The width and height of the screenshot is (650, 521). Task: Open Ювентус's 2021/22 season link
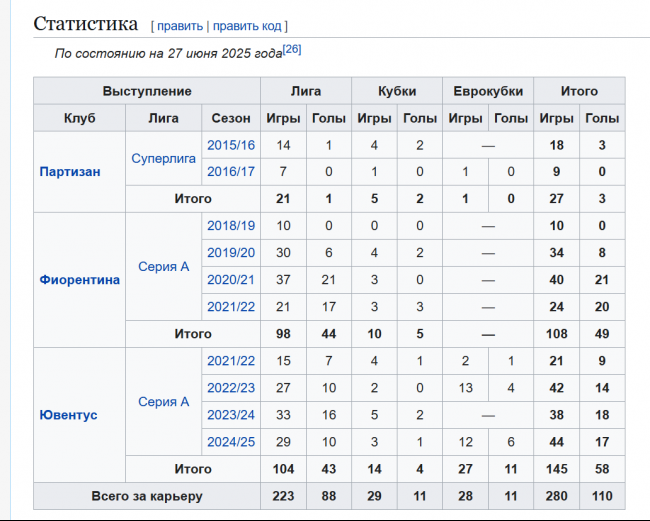(x=231, y=361)
